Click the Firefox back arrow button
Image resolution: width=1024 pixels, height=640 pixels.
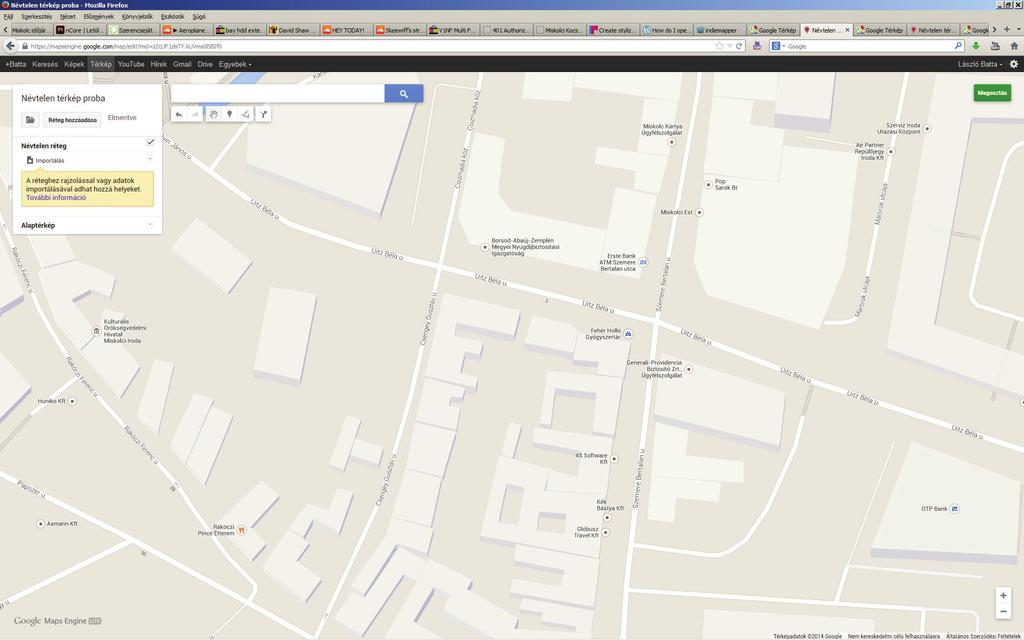click(10, 46)
